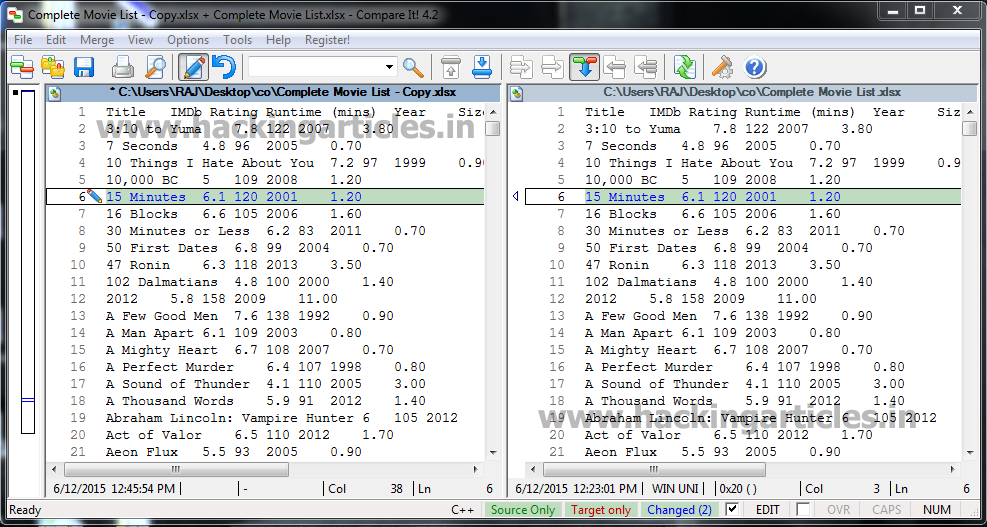Click the NUM indicator in status bar
Image resolution: width=987 pixels, height=527 pixels.
pos(937,510)
